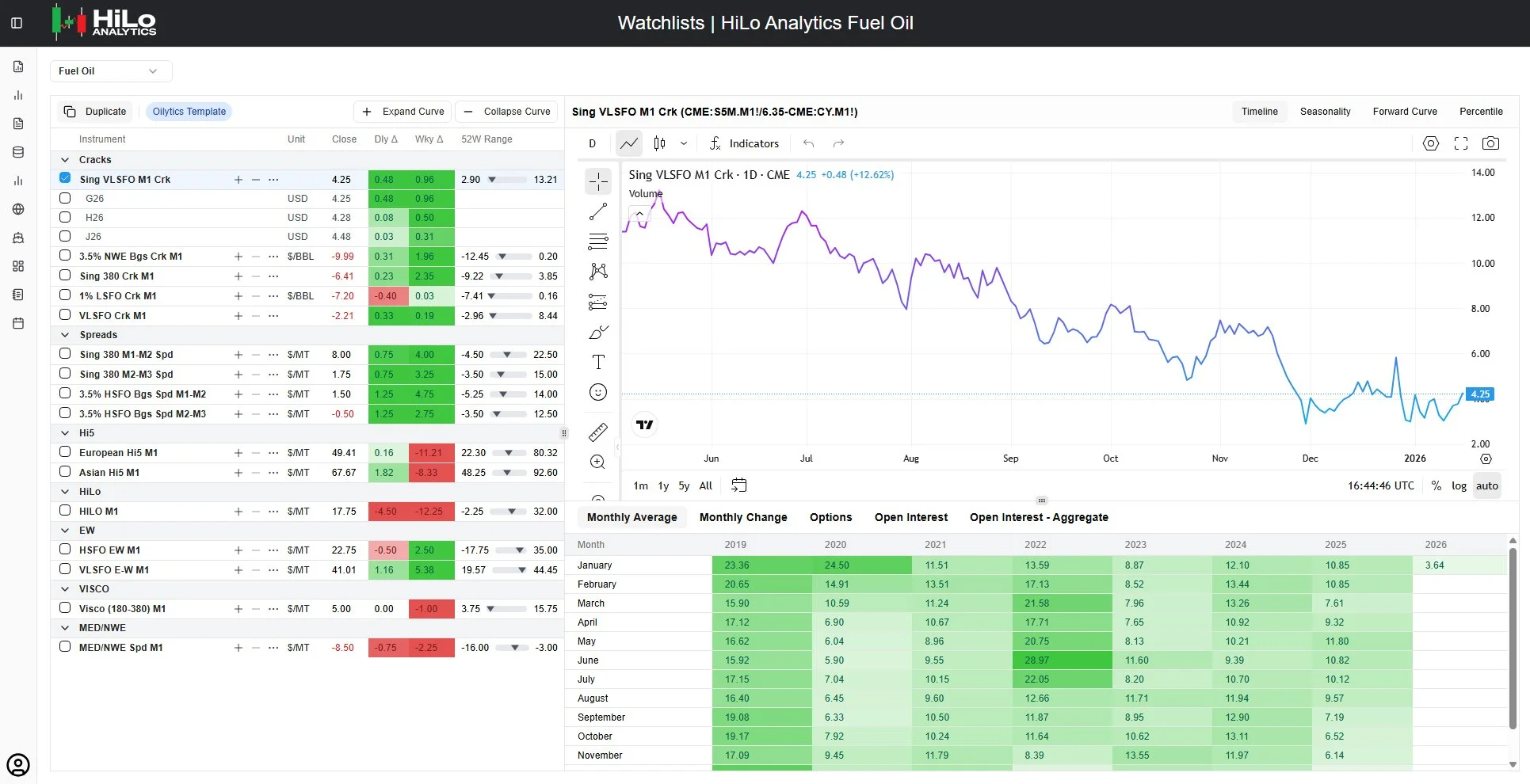Take a chart snapshot with camera icon
1530x784 pixels.
1490,143
